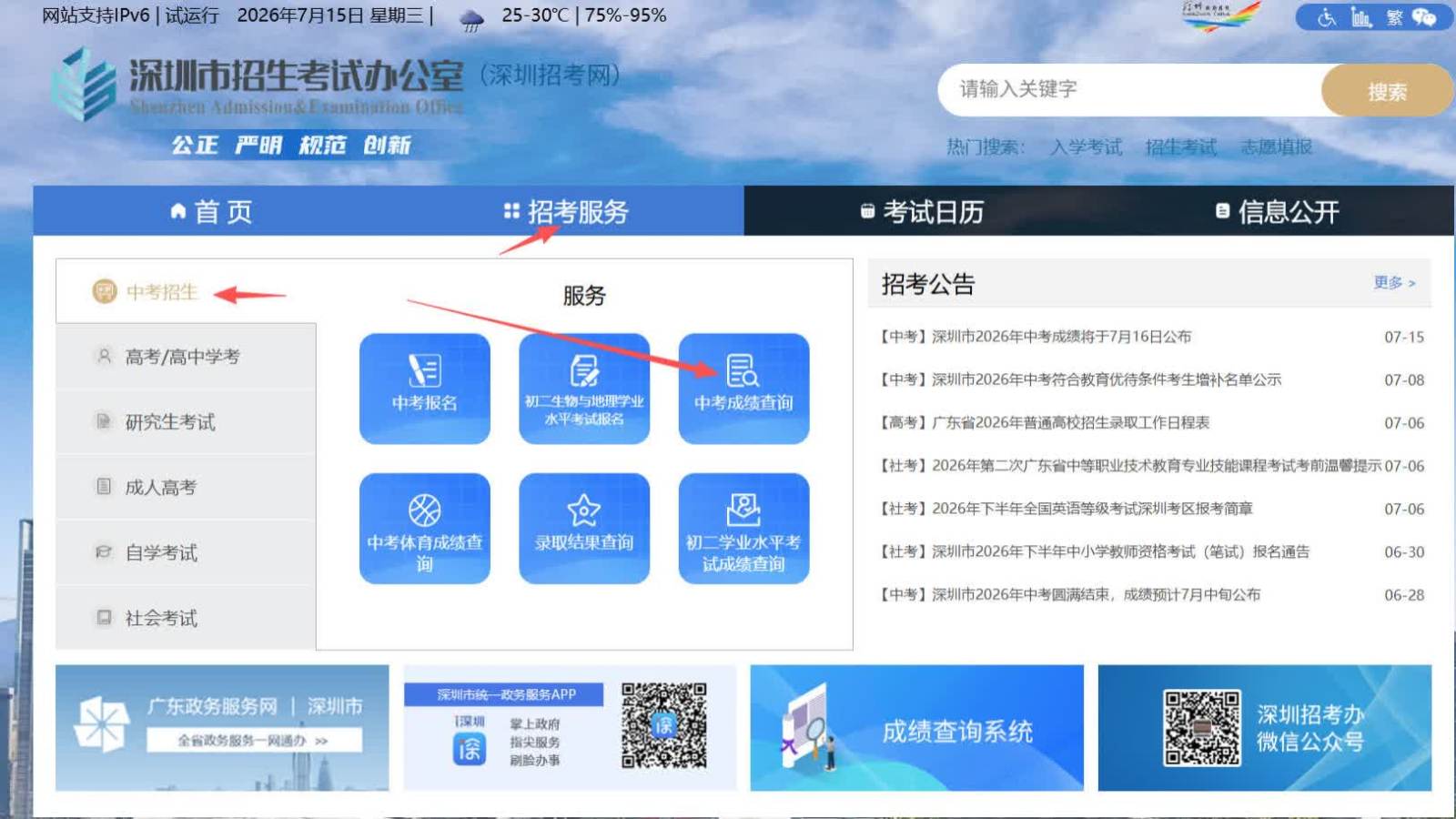Viewport: 1456px width, 819px height.
Task: Open 初二生物与地理学业水平考试报名 tile
Action: tap(584, 389)
